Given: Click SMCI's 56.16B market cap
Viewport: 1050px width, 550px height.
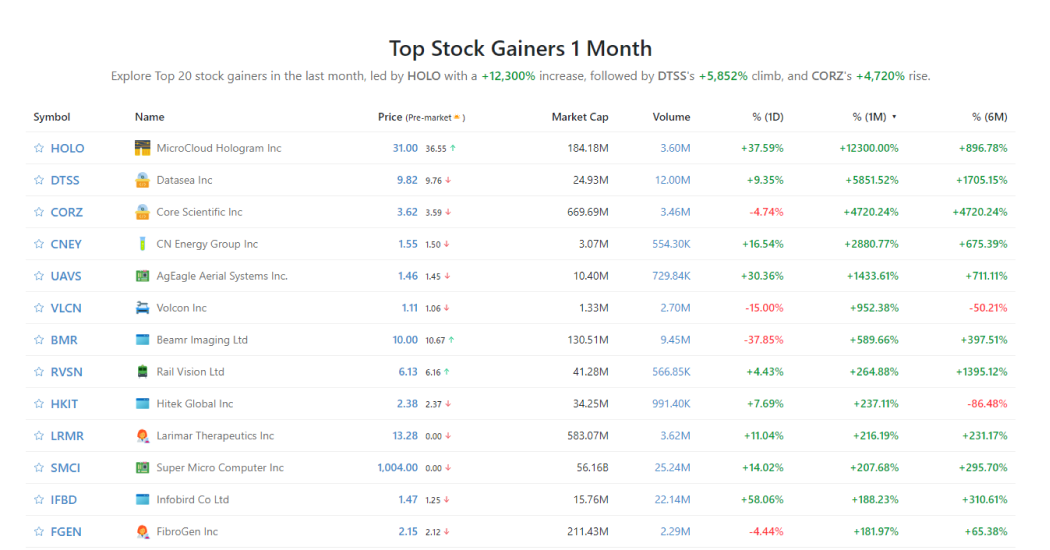Looking at the screenshot, I should tap(593, 468).
